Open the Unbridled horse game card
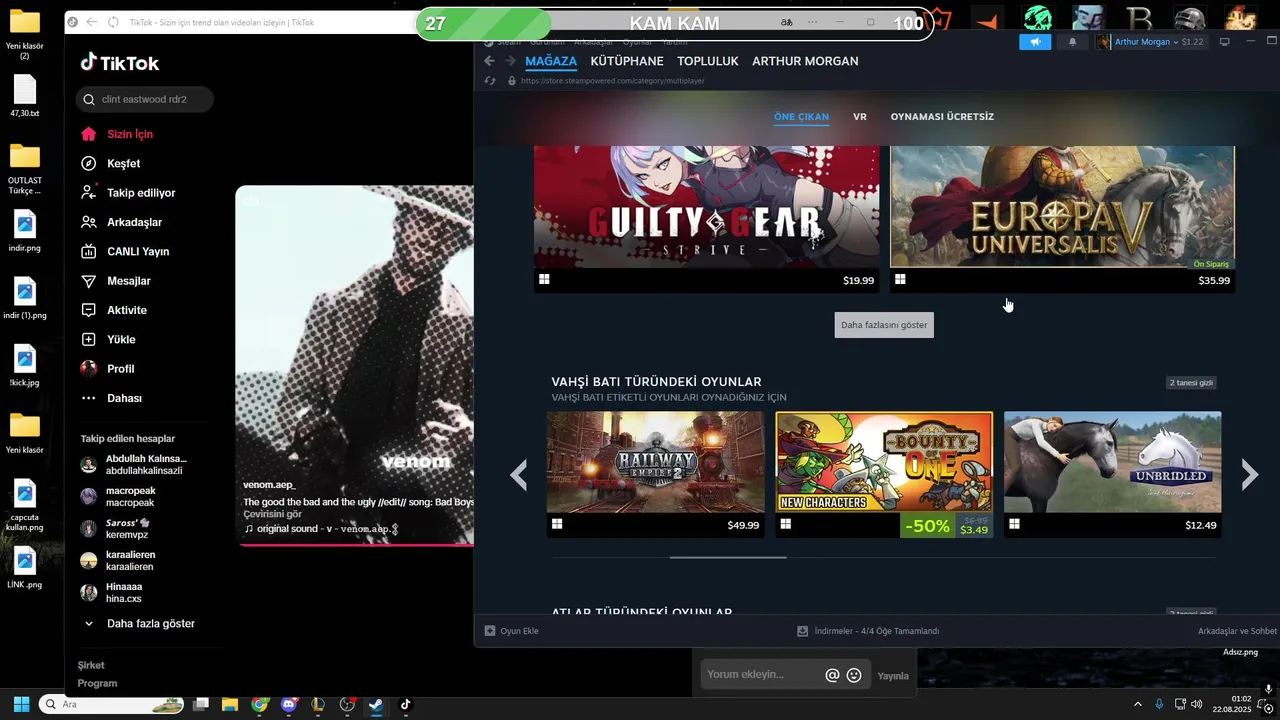Viewport: 1280px width, 720px height. point(1112,474)
